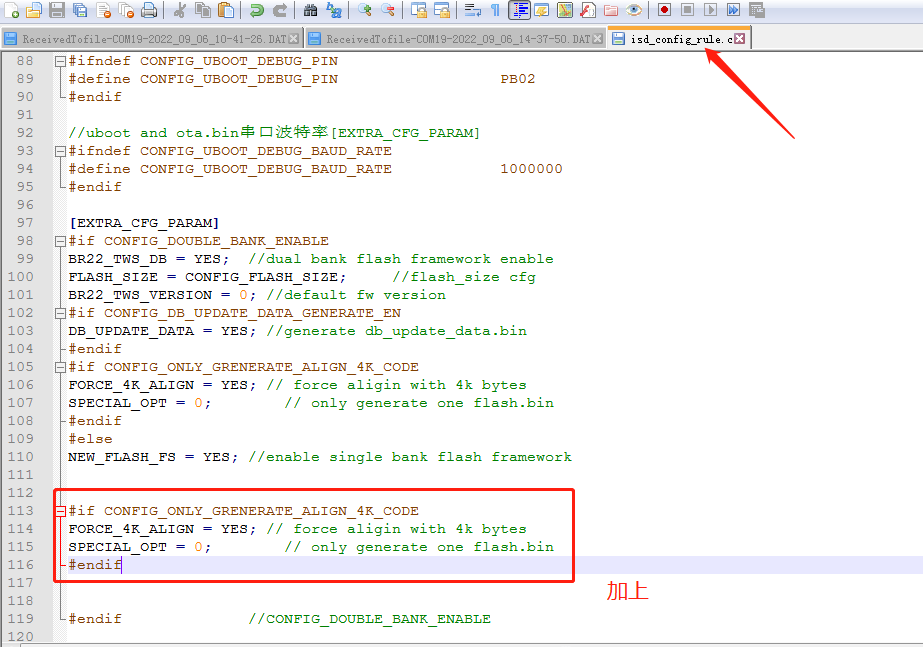Start macro recording
923x647 pixels.
click(x=665, y=9)
